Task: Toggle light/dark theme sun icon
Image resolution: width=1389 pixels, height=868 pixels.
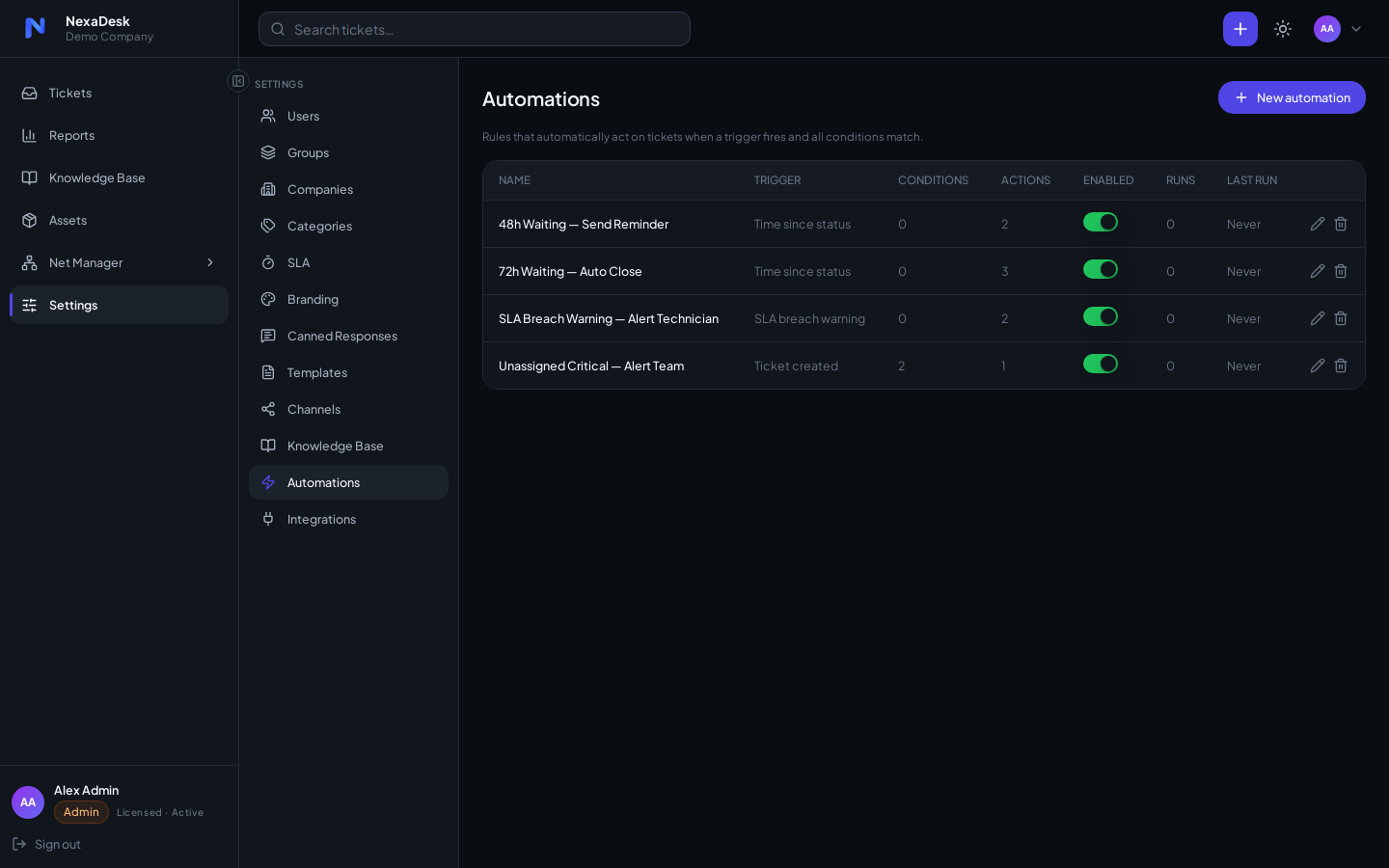Action: tap(1283, 29)
